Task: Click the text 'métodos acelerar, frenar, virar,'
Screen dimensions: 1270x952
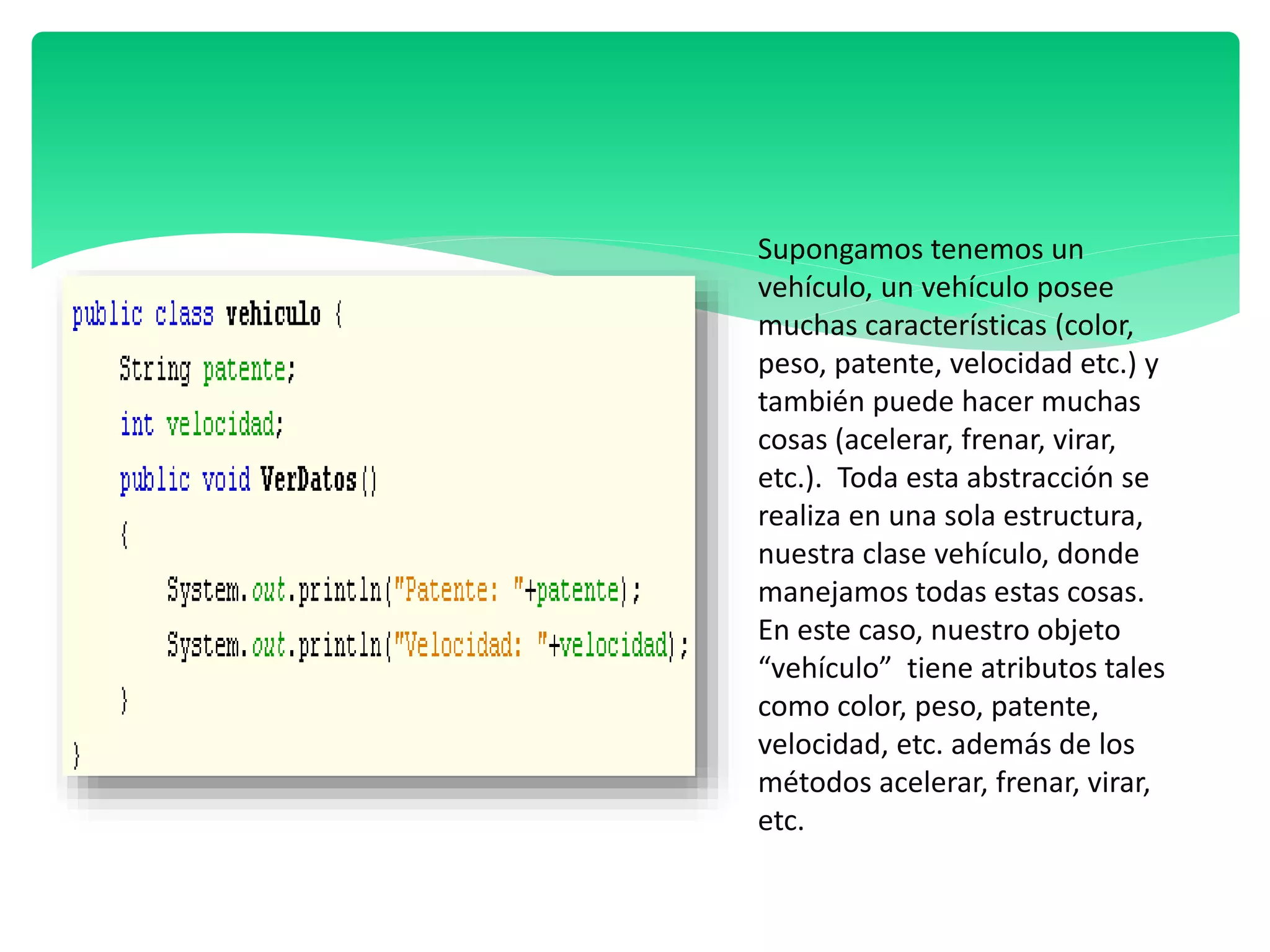Action: [954, 783]
